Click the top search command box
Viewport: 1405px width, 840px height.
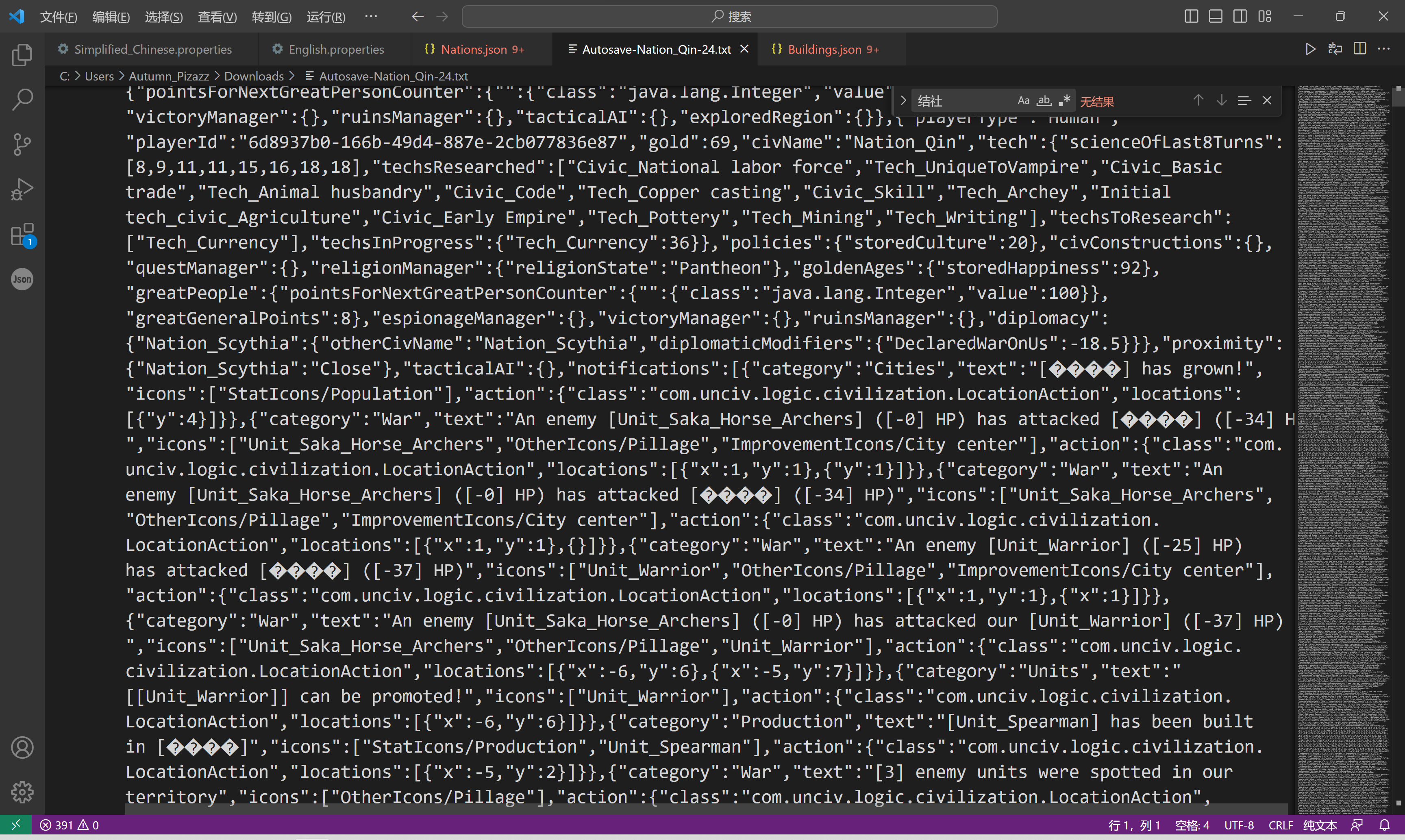[730, 16]
